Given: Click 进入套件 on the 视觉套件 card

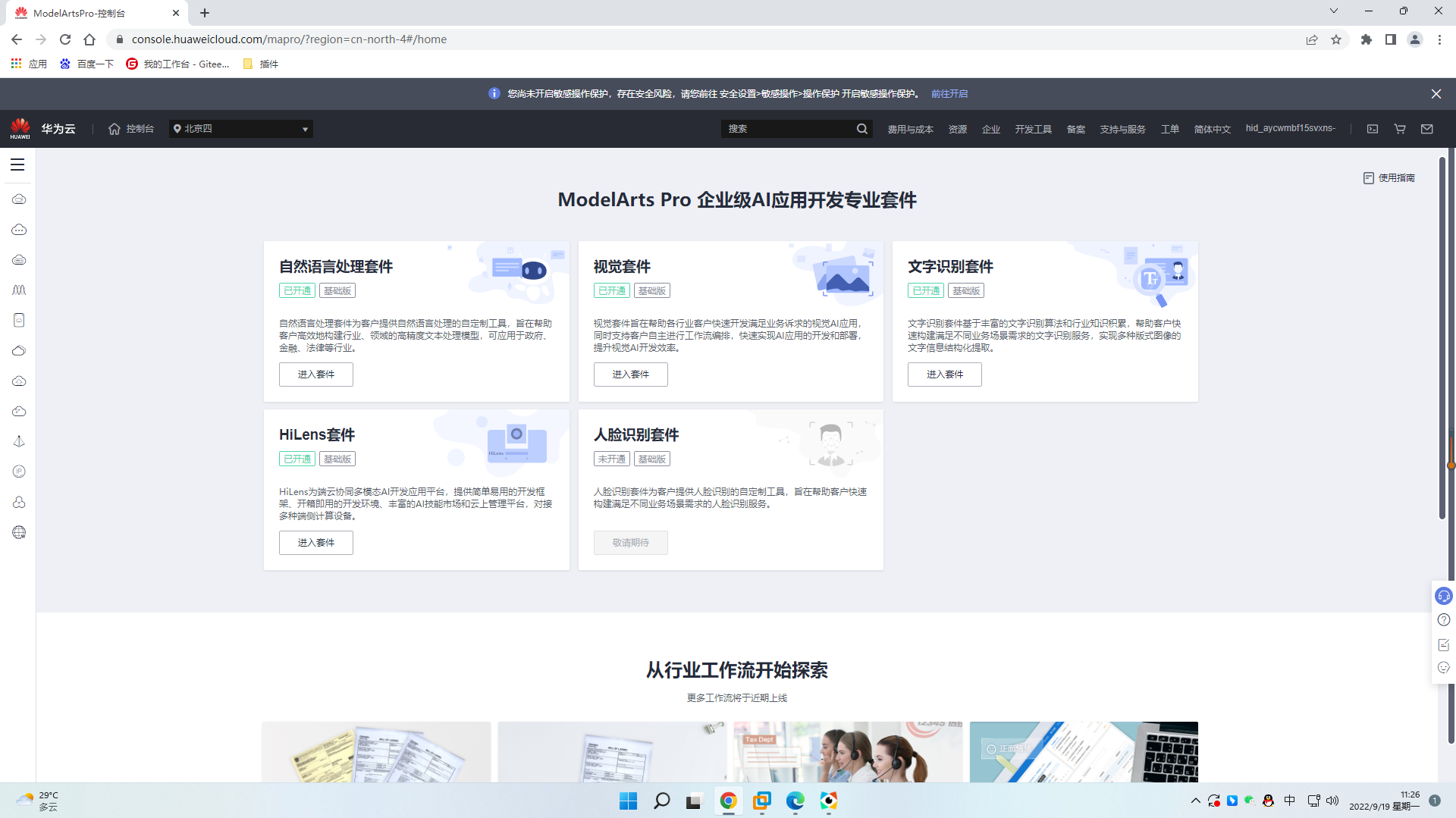Looking at the screenshot, I should [630, 374].
